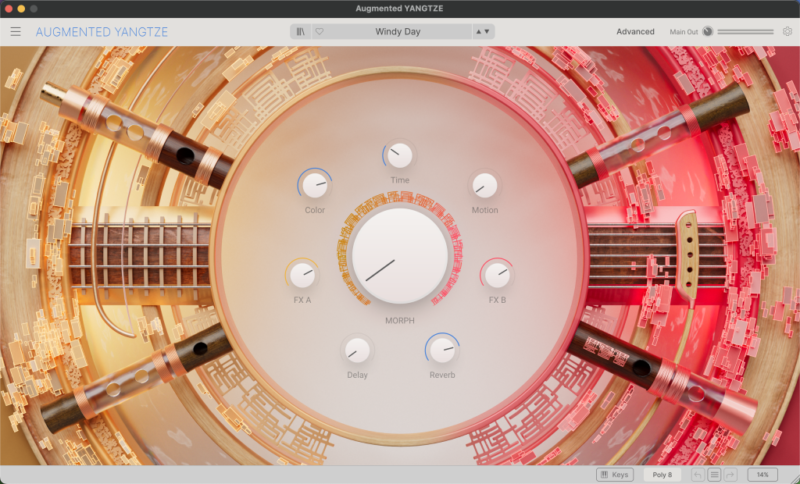Viewport: 800px width, 484px height.
Task: Open the settings gear icon
Action: (x=787, y=32)
